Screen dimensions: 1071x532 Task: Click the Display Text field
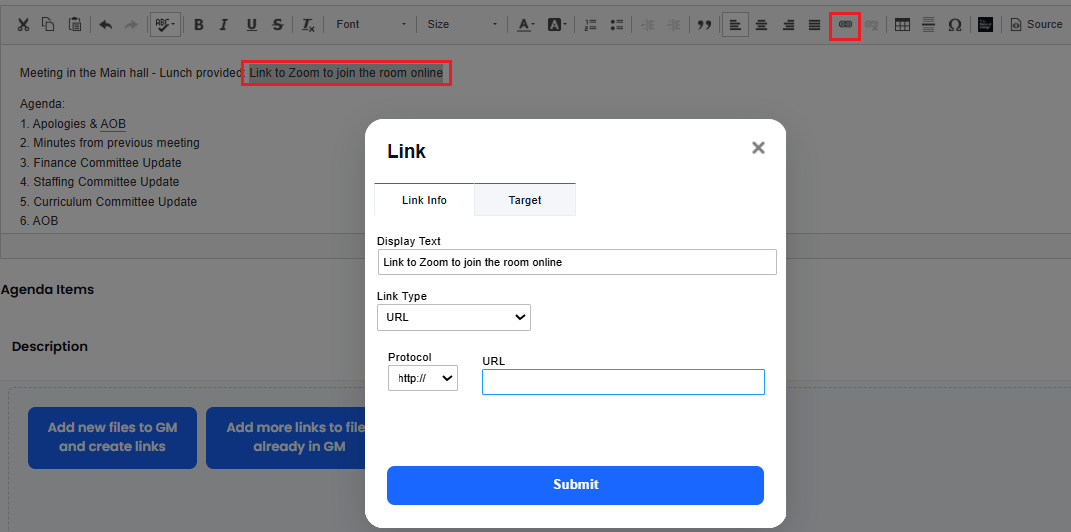coord(577,262)
